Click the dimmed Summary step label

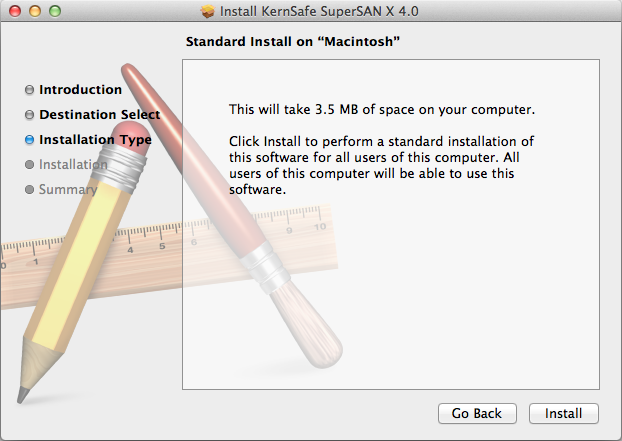[68, 190]
